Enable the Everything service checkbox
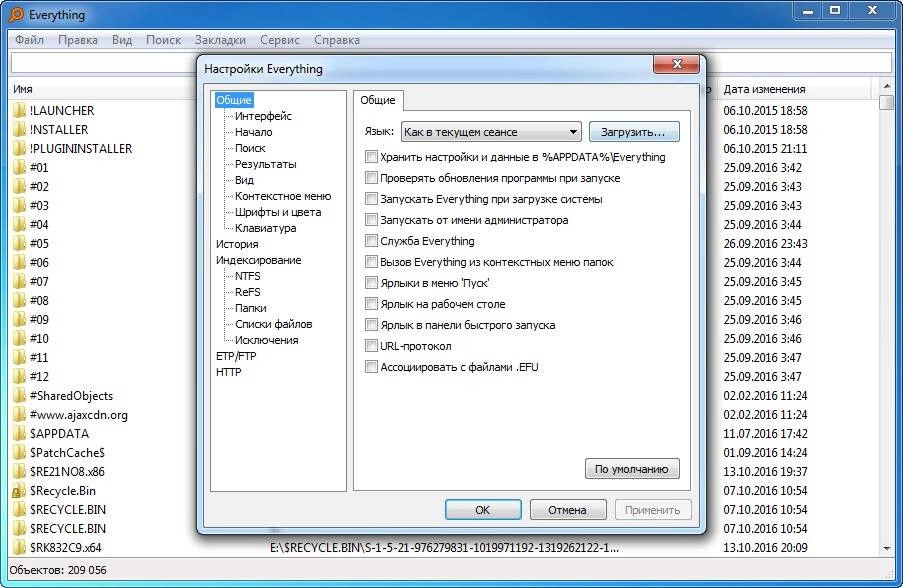Viewport: 903px width, 588px height. [371, 241]
